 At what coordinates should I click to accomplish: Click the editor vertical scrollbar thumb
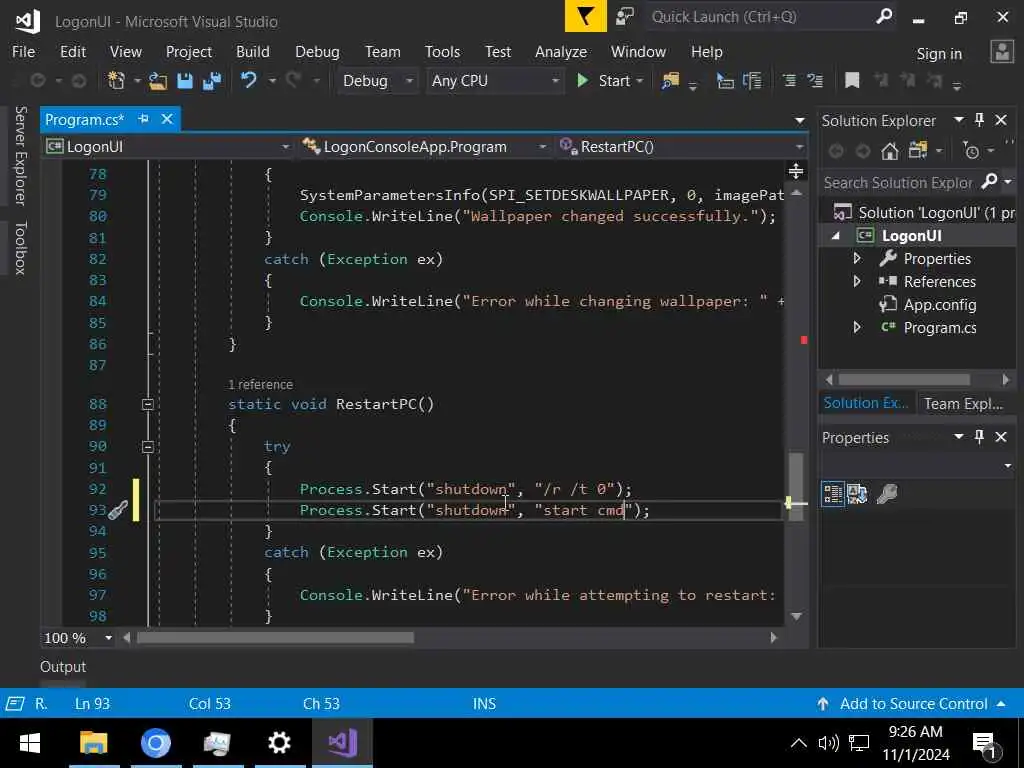[796, 486]
